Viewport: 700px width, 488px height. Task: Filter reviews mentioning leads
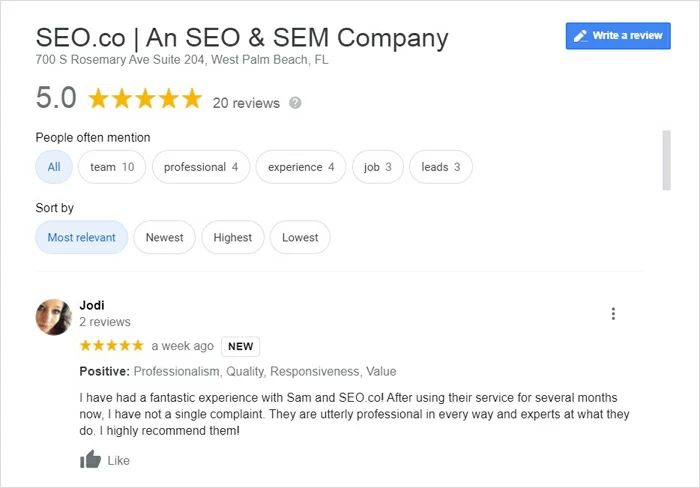click(x=440, y=167)
